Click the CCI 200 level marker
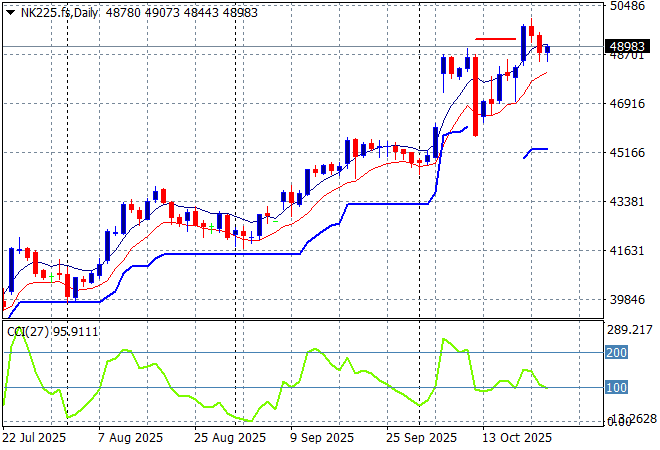The width and height of the screenshot is (660, 450). coord(616,352)
